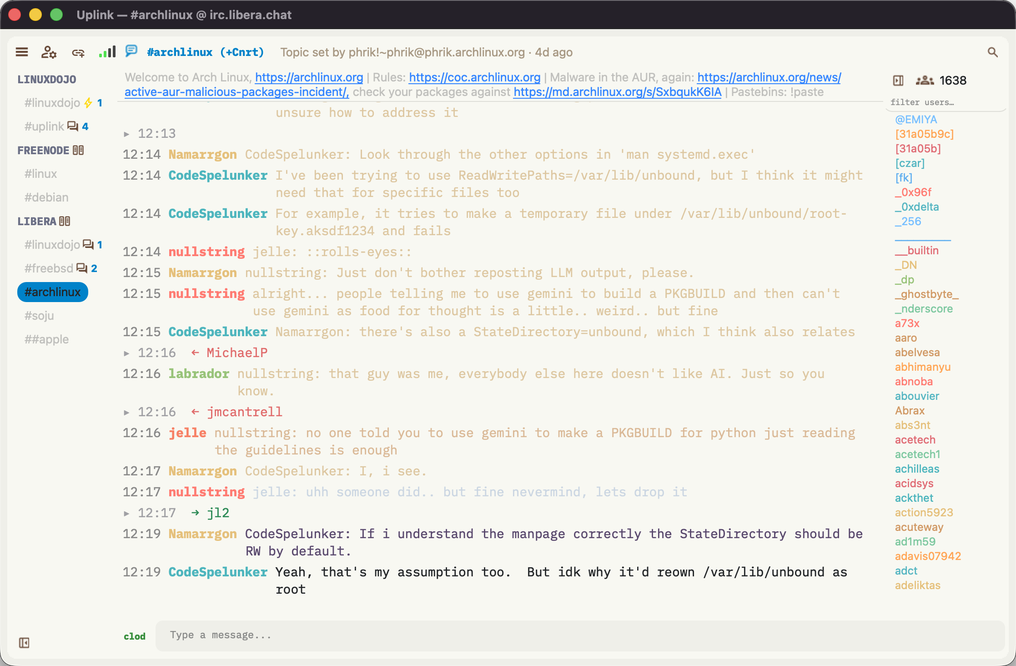Toggle the left sidebar panel icon
Screen dimensions: 1016x666
24,643
